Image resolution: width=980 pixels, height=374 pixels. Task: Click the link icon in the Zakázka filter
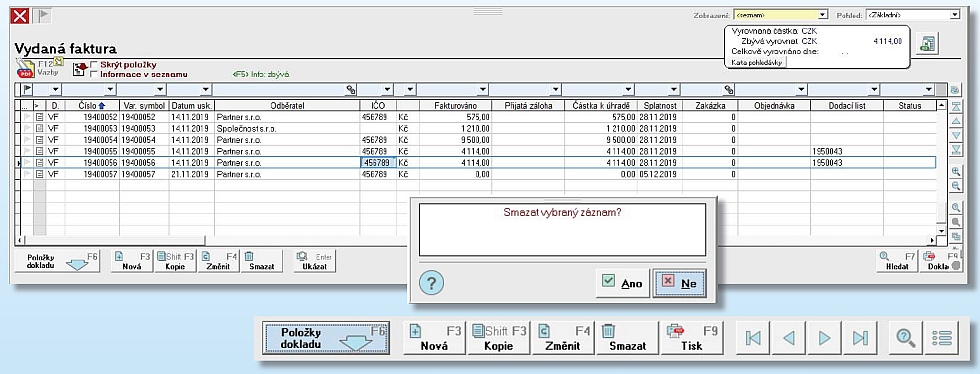pos(728,90)
